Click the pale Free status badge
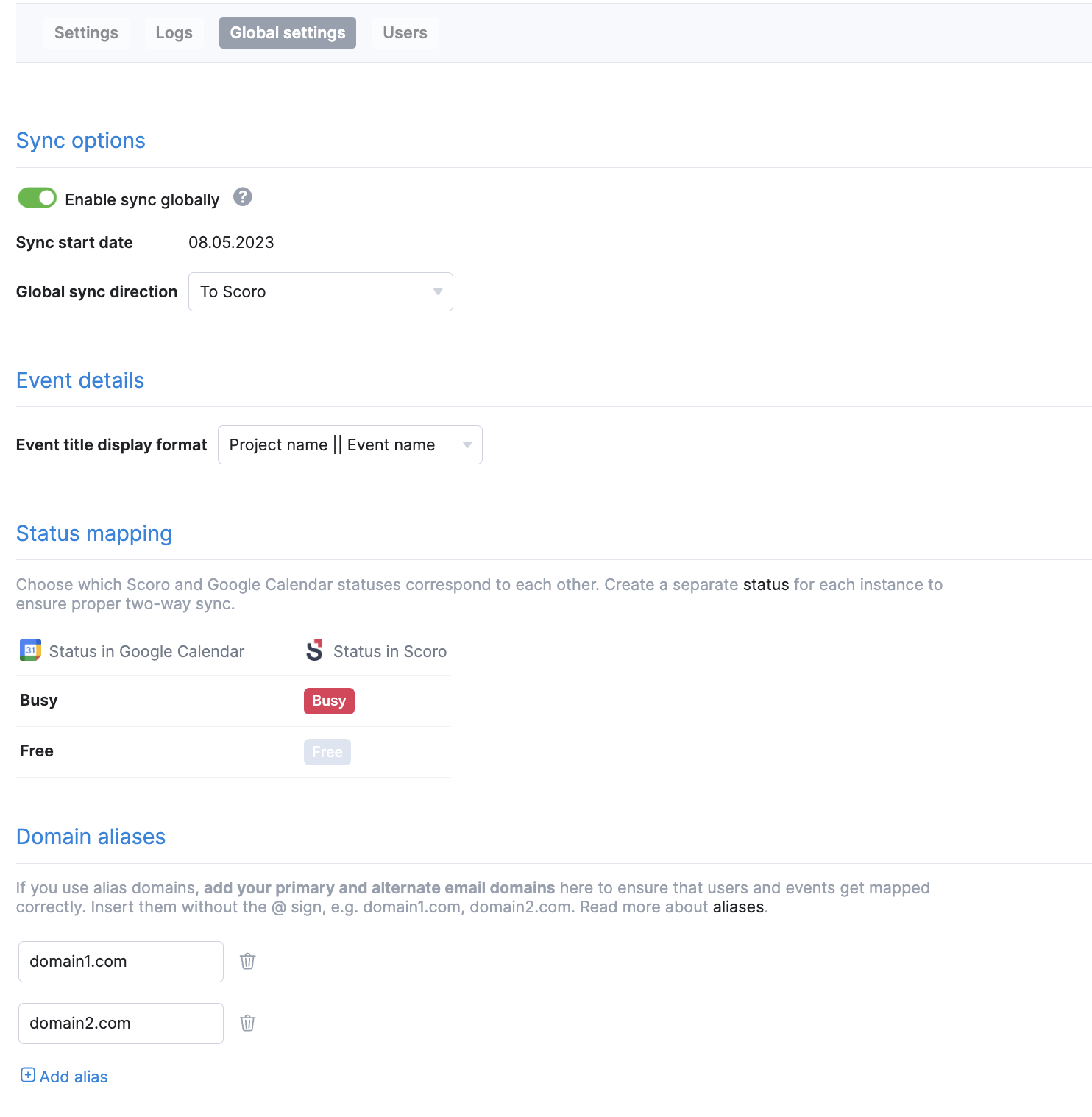Image resolution: width=1092 pixels, height=1117 pixels. pyautogui.click(x=327, y=752)
